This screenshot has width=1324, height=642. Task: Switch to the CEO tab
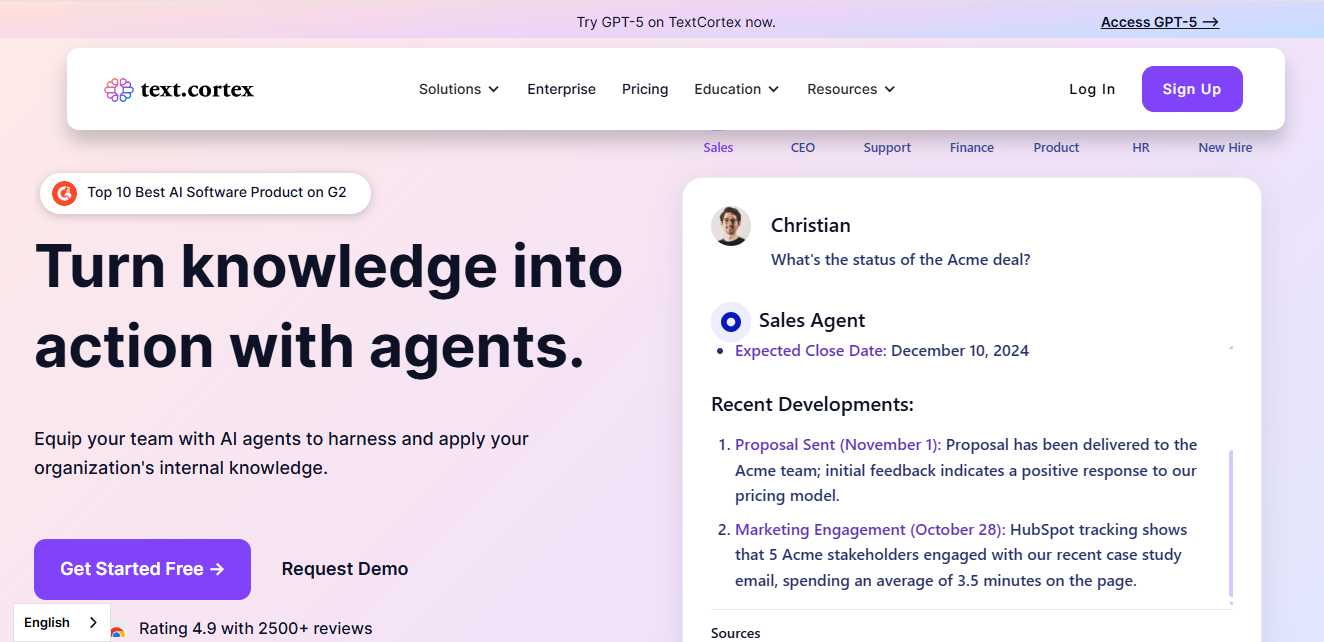click(803, 147)
